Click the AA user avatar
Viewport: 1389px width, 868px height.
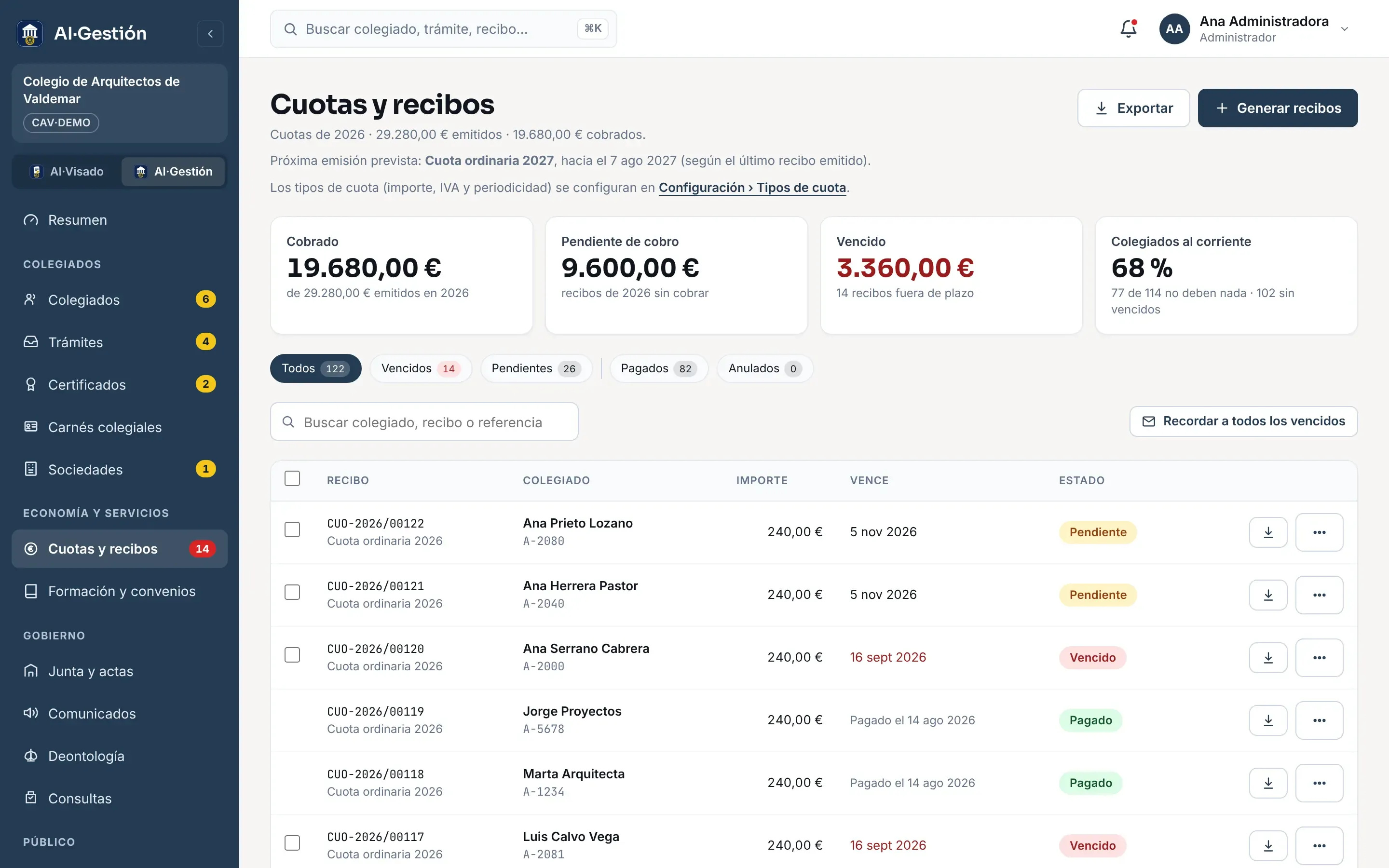click(x=1174, y=29)
